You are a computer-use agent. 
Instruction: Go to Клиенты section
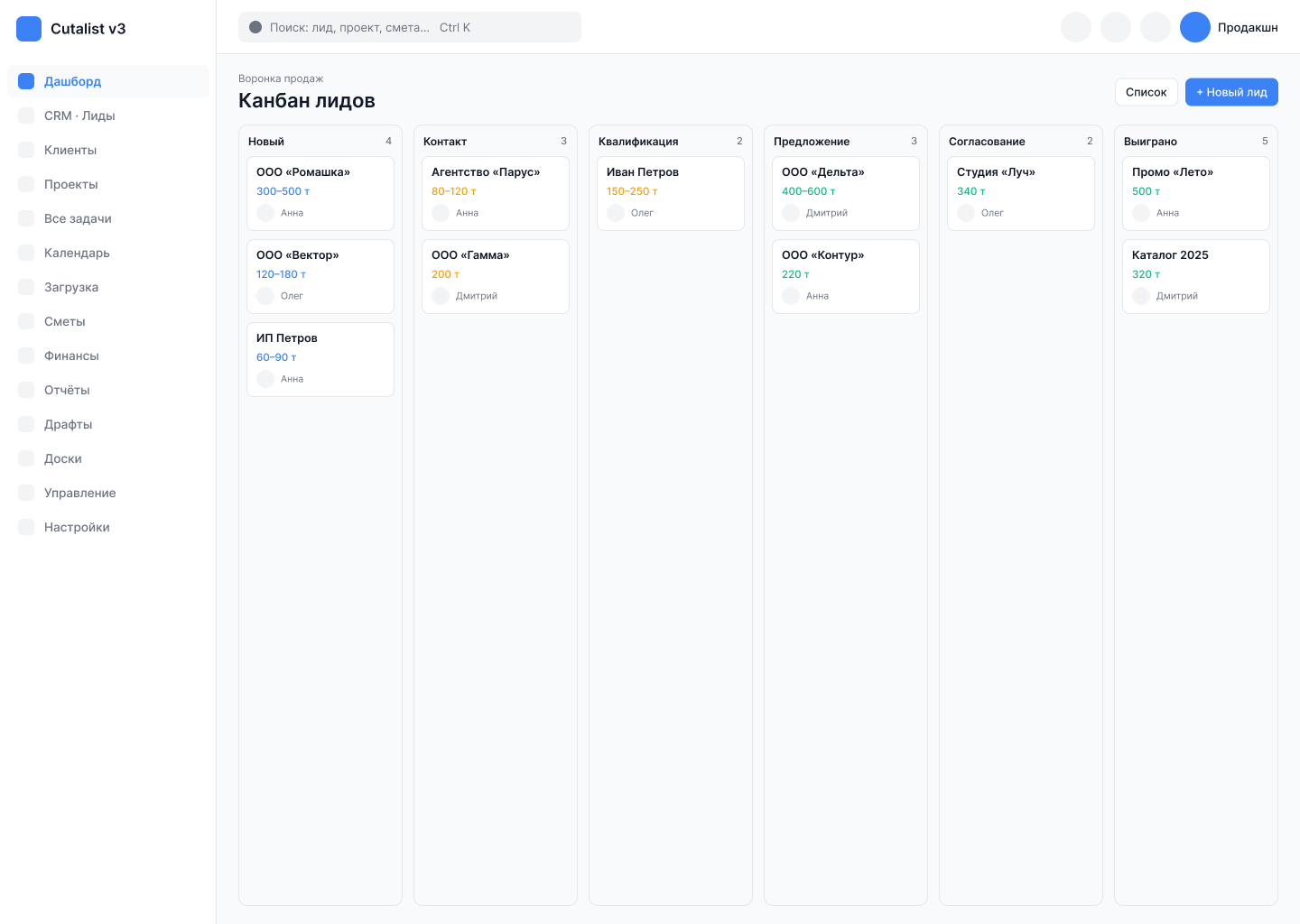click(108, 150)
